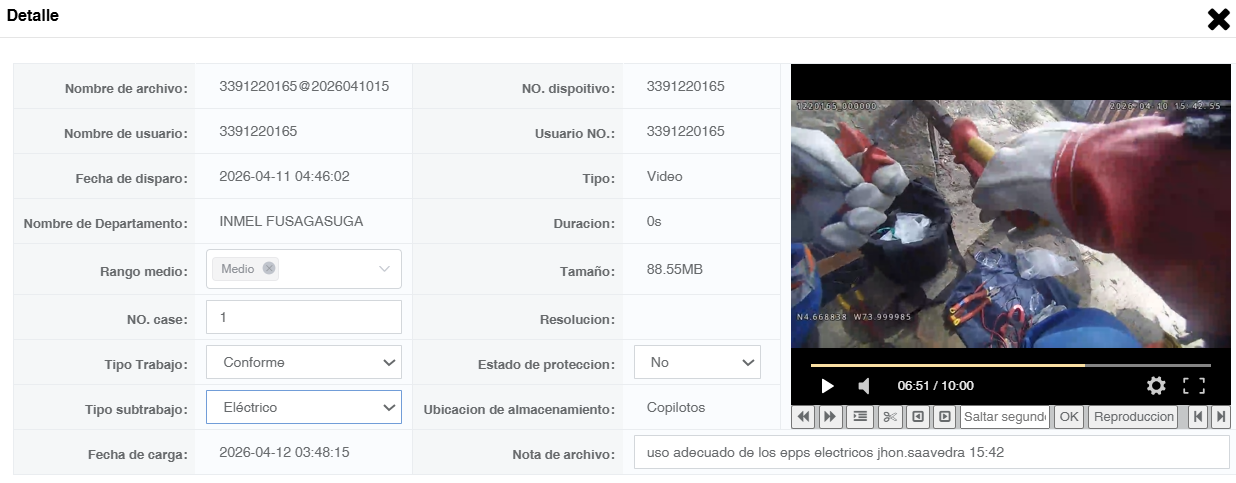This screenshot has height=483, width=1236.
Task: Click the Saltar segundos input field
Action: point(1005,417)
